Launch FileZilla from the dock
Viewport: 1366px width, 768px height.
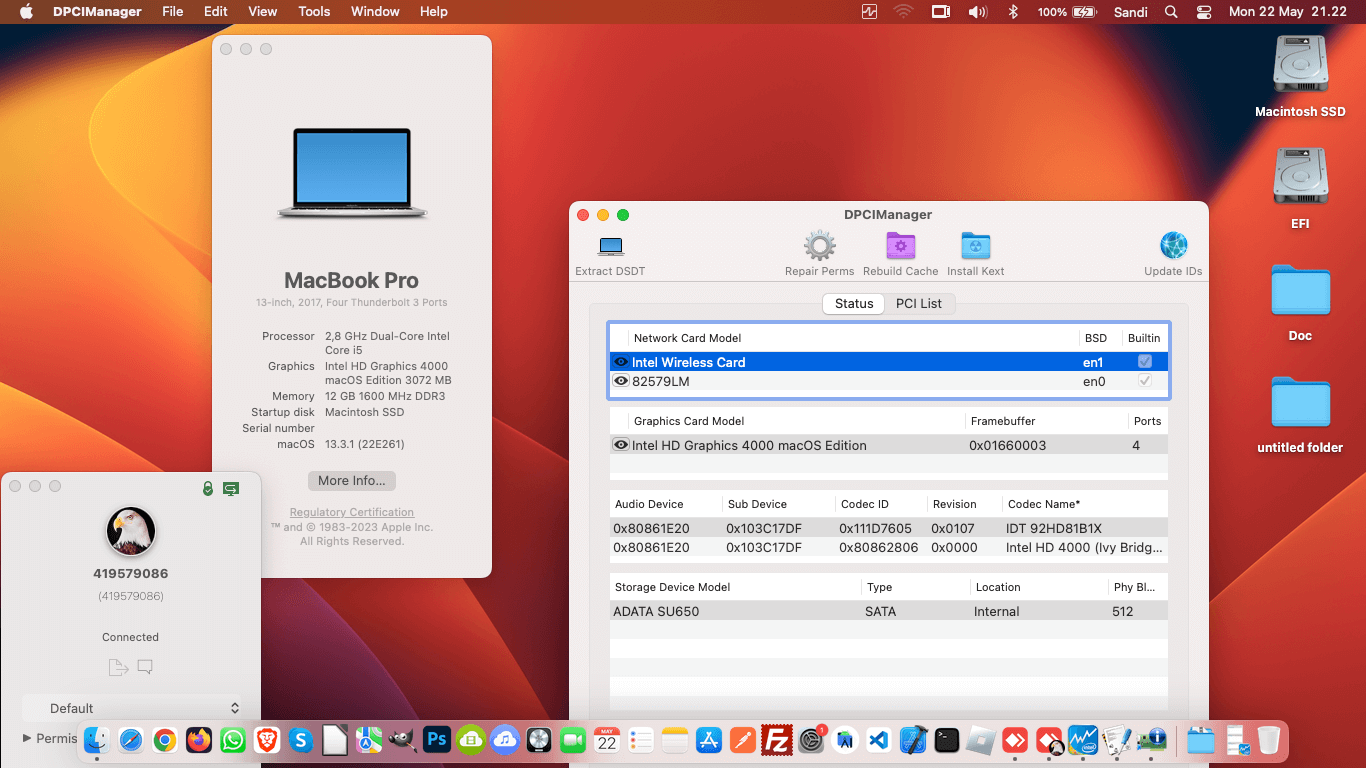[777, 740]
